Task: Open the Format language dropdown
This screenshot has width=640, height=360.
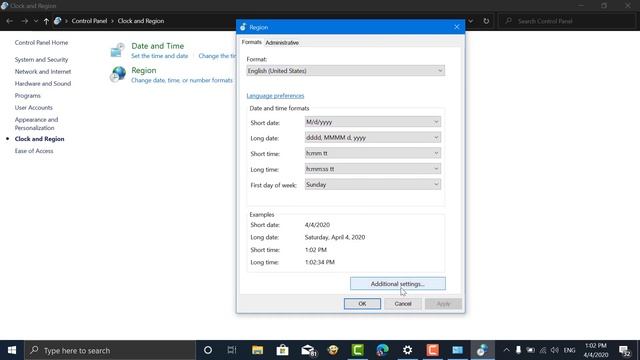Action: coord(346,71)
